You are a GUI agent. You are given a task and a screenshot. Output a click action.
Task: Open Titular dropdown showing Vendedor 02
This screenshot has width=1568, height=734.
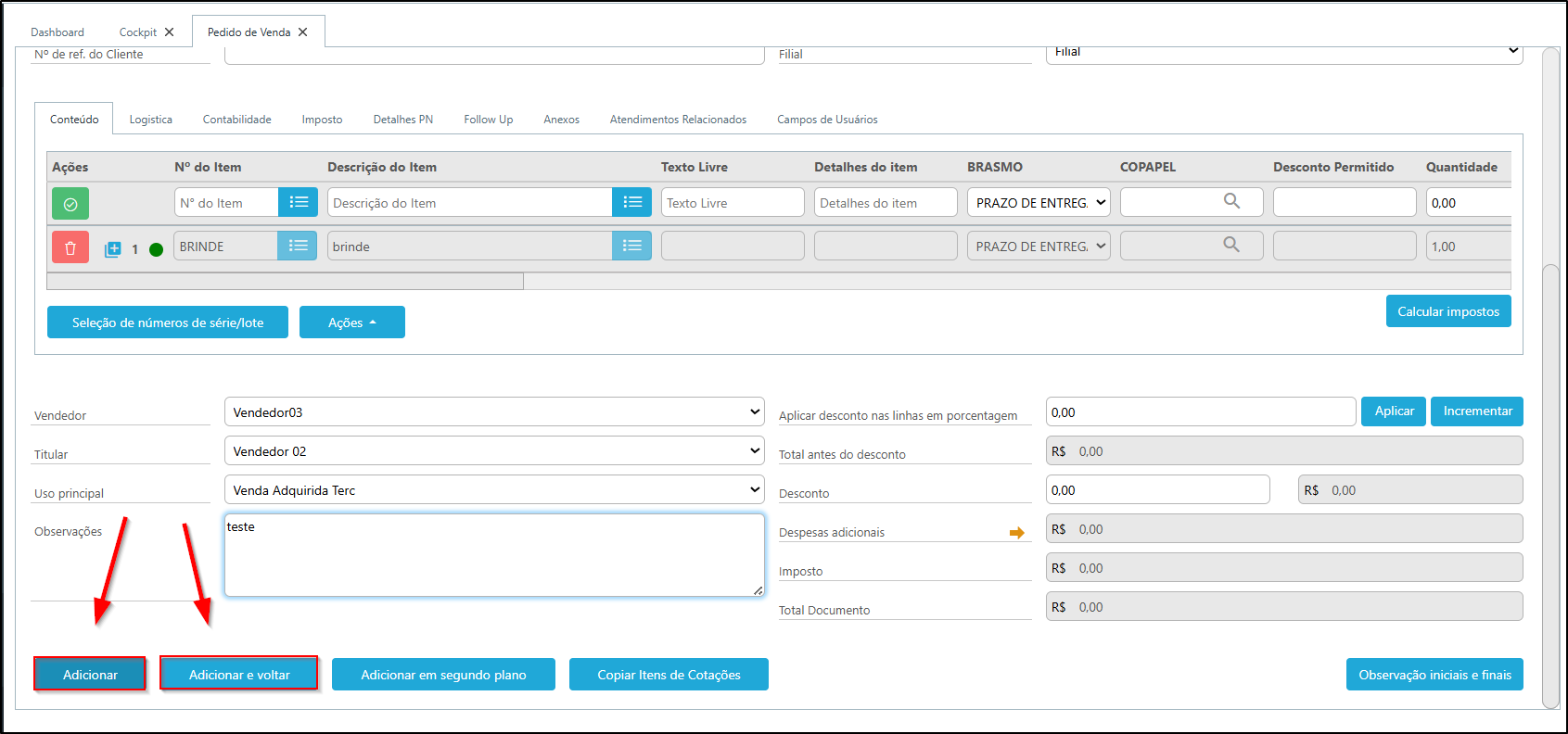click(x=494, y=450)
